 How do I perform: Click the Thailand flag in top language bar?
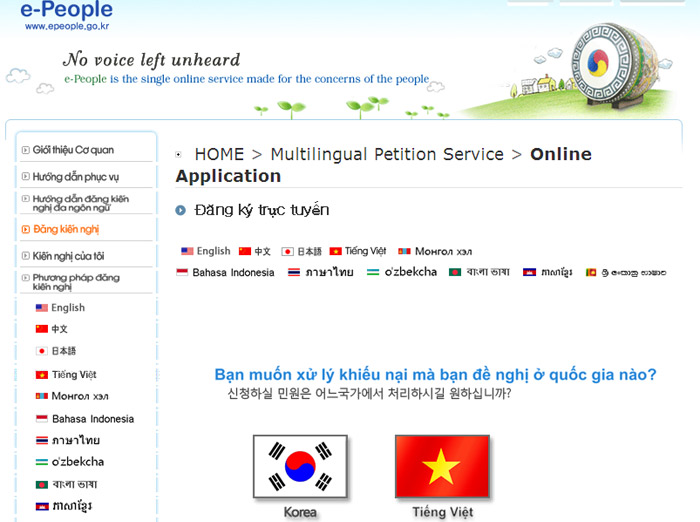(294, 272)
